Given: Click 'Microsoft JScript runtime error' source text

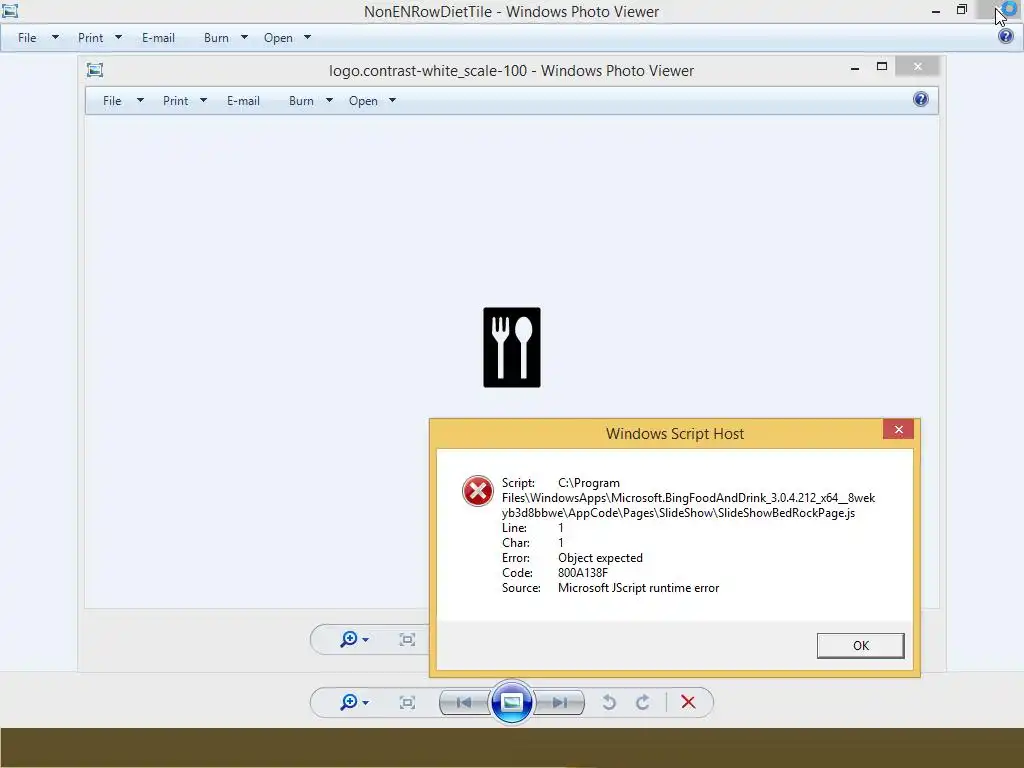Looking at the screenshot, I should click(638, 588).
